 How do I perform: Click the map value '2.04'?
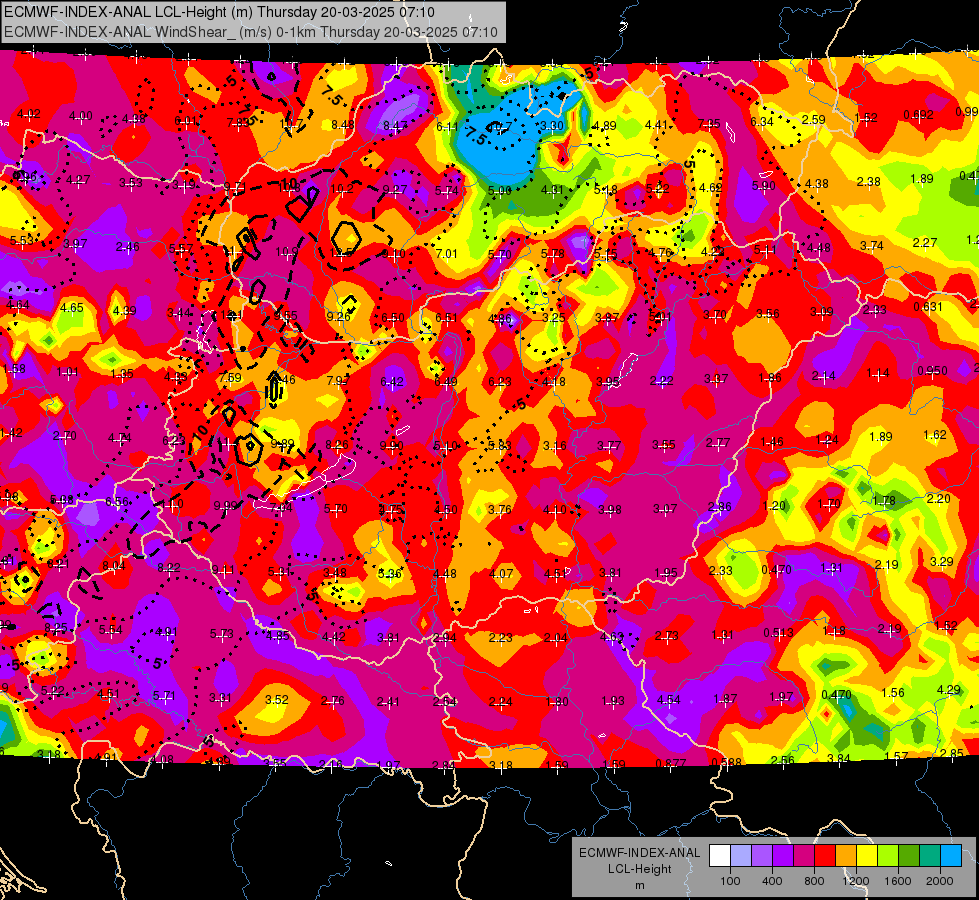556,637
